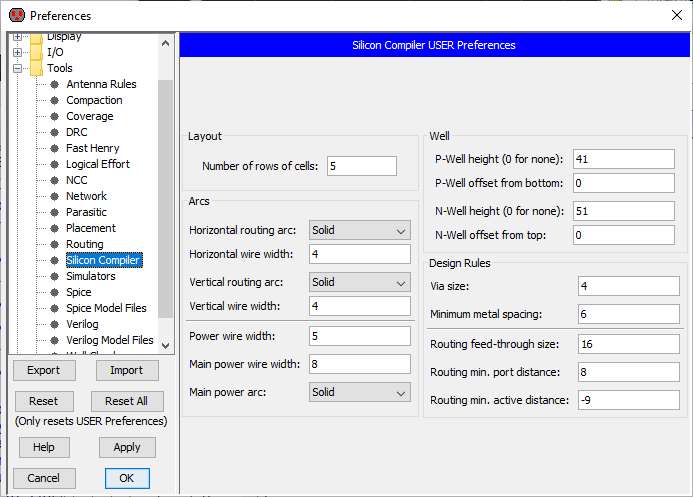
Task: Click the Export button
Action: click(x=43, y=370)
